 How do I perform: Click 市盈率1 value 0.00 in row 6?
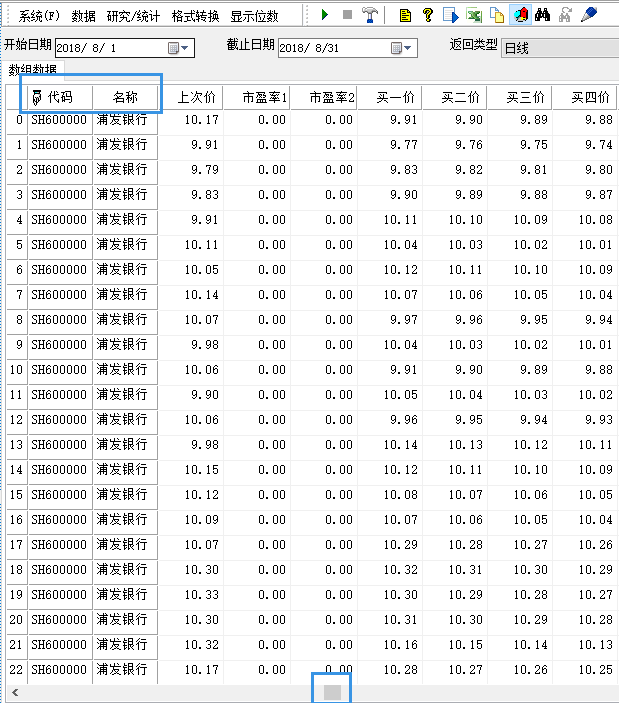272,270
